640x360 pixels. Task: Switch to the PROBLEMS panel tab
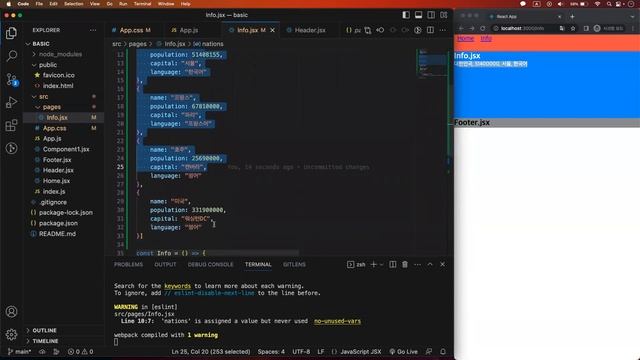click(x=128, y=264)
